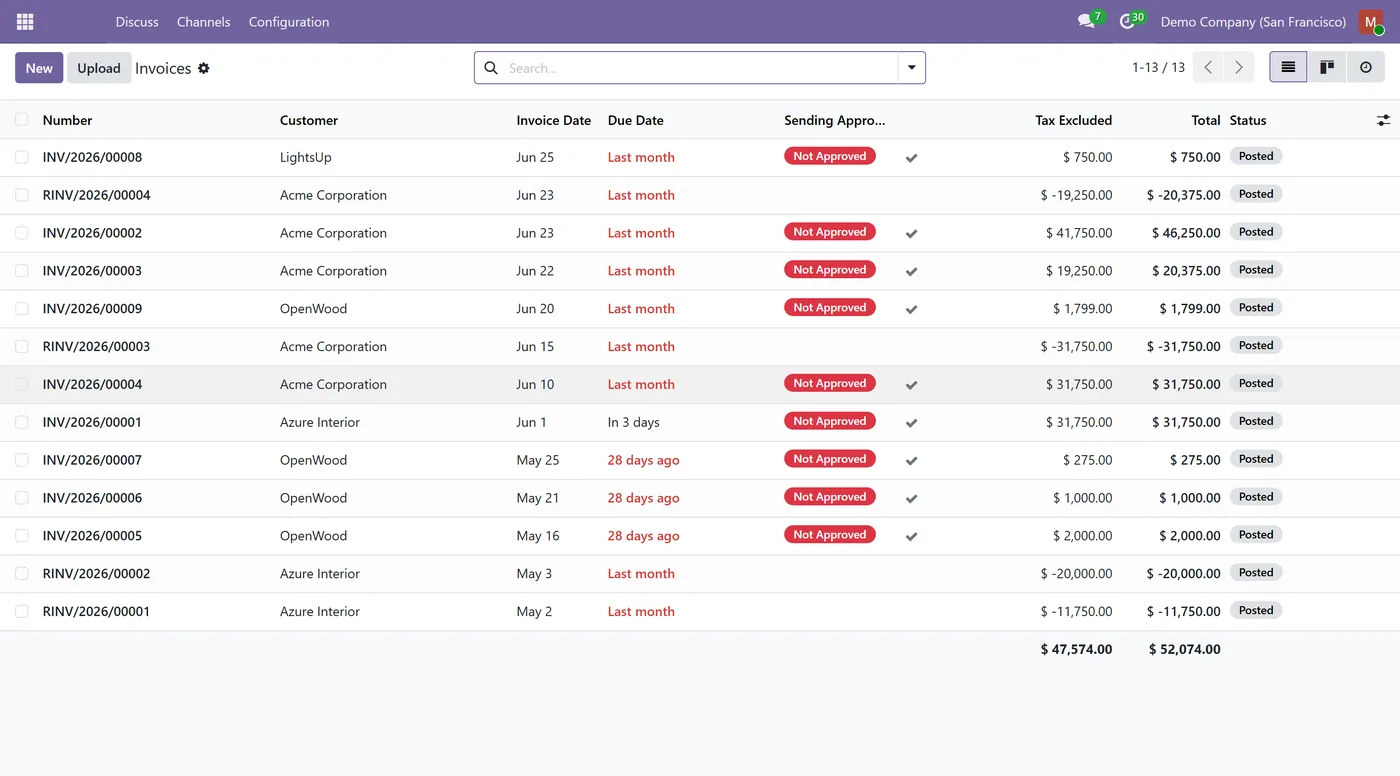Click customer LightsUp cell

306,157
